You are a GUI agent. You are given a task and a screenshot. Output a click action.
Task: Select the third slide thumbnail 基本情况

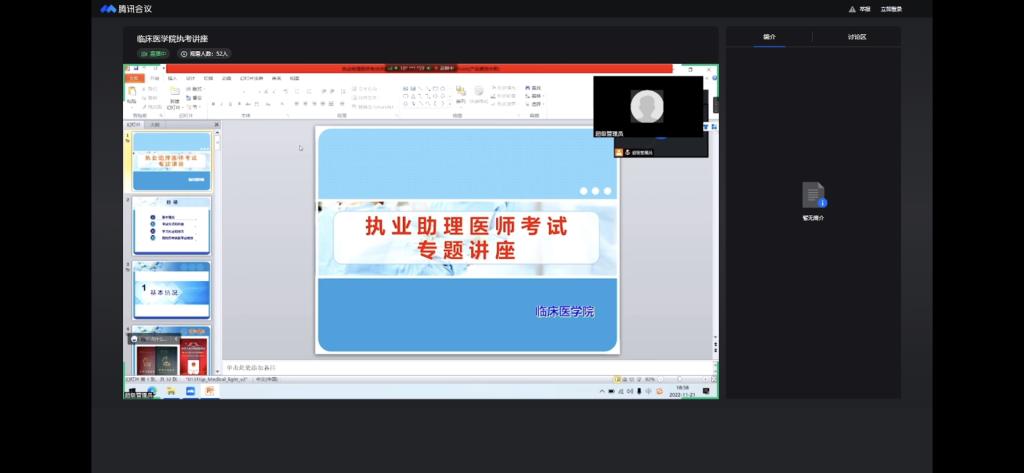[172, 290]
